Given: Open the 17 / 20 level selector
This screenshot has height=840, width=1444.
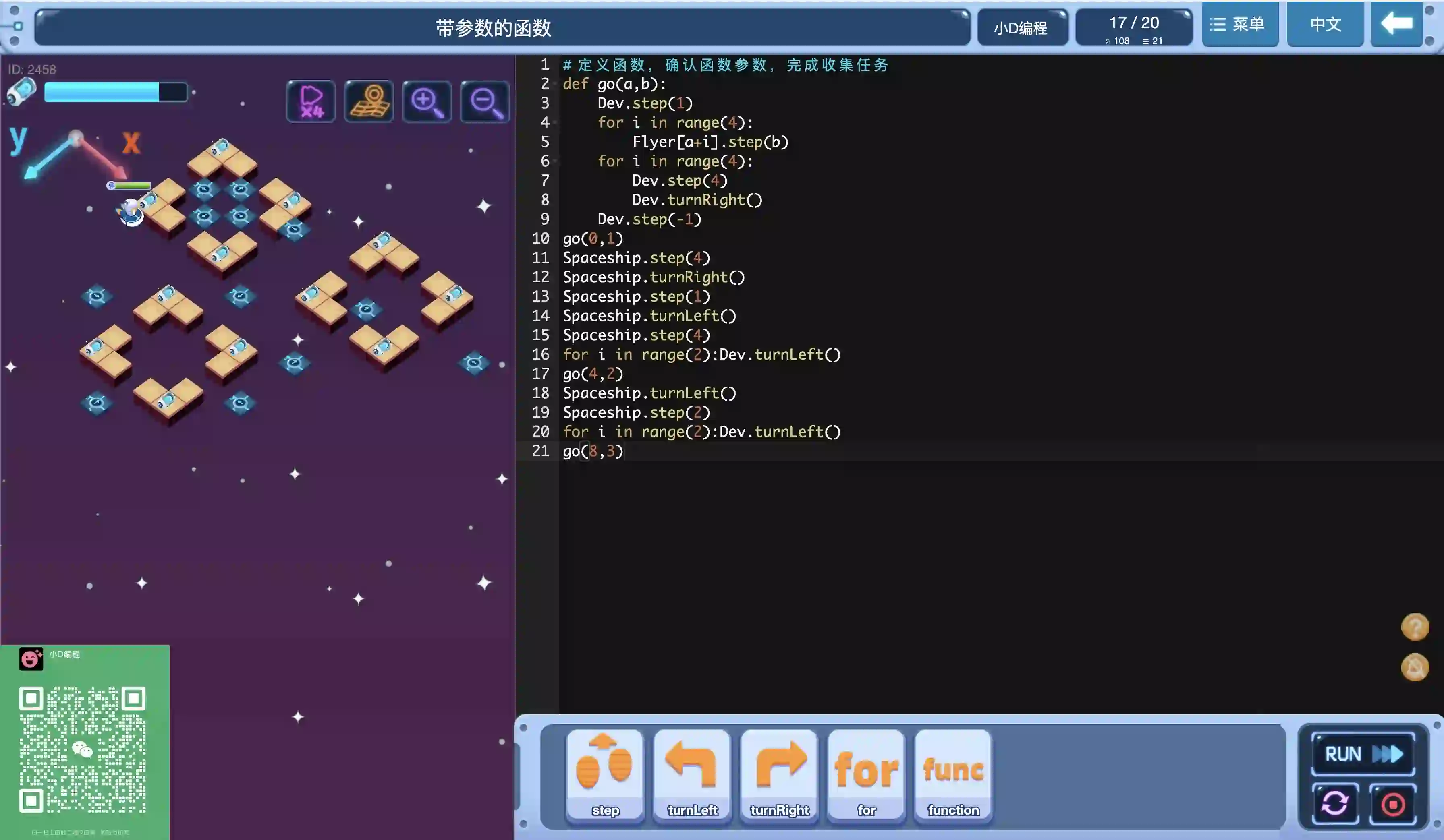Looking at the screenshot, I should pyautogui.click(x=1133, y=26).
